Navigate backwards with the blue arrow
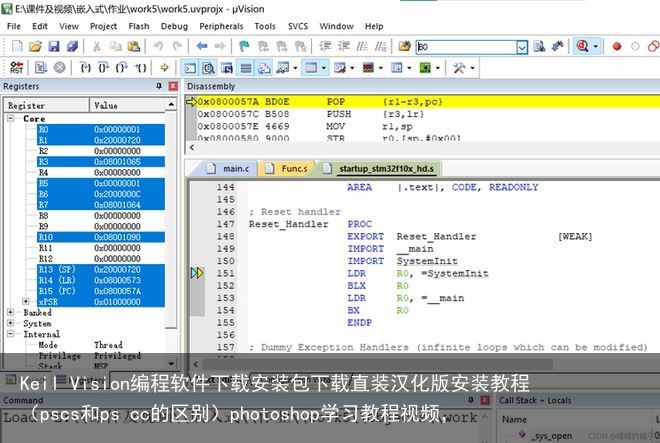This screenshot has height=443, width=660. 202,46
